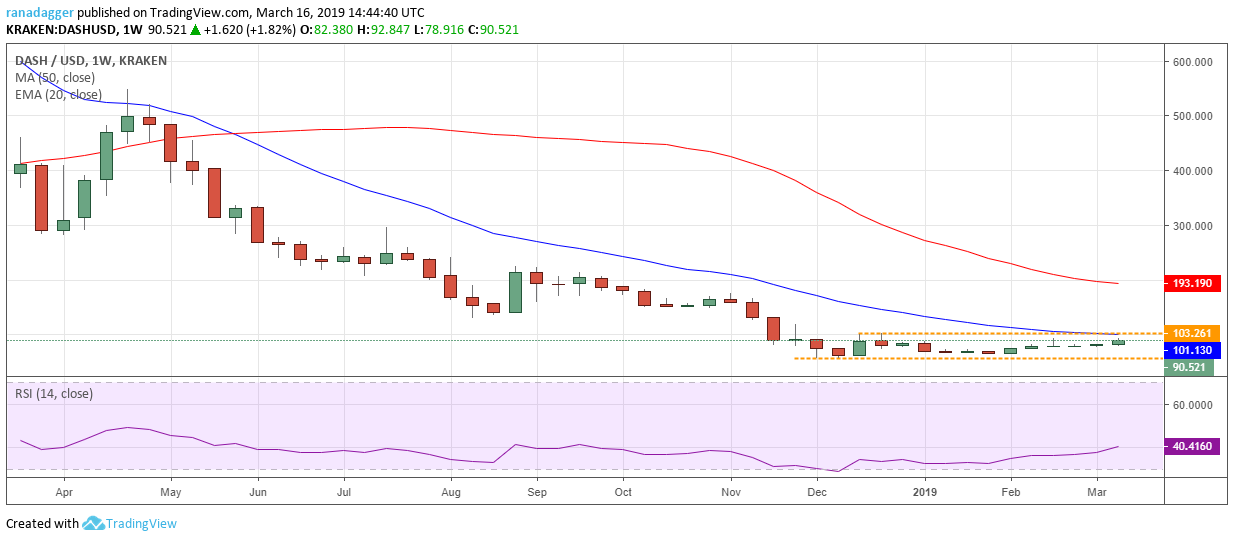1234x541 pixels.
Task: Click the blue 101.130 EMA price tag
Action: (x=1192, y=350)
